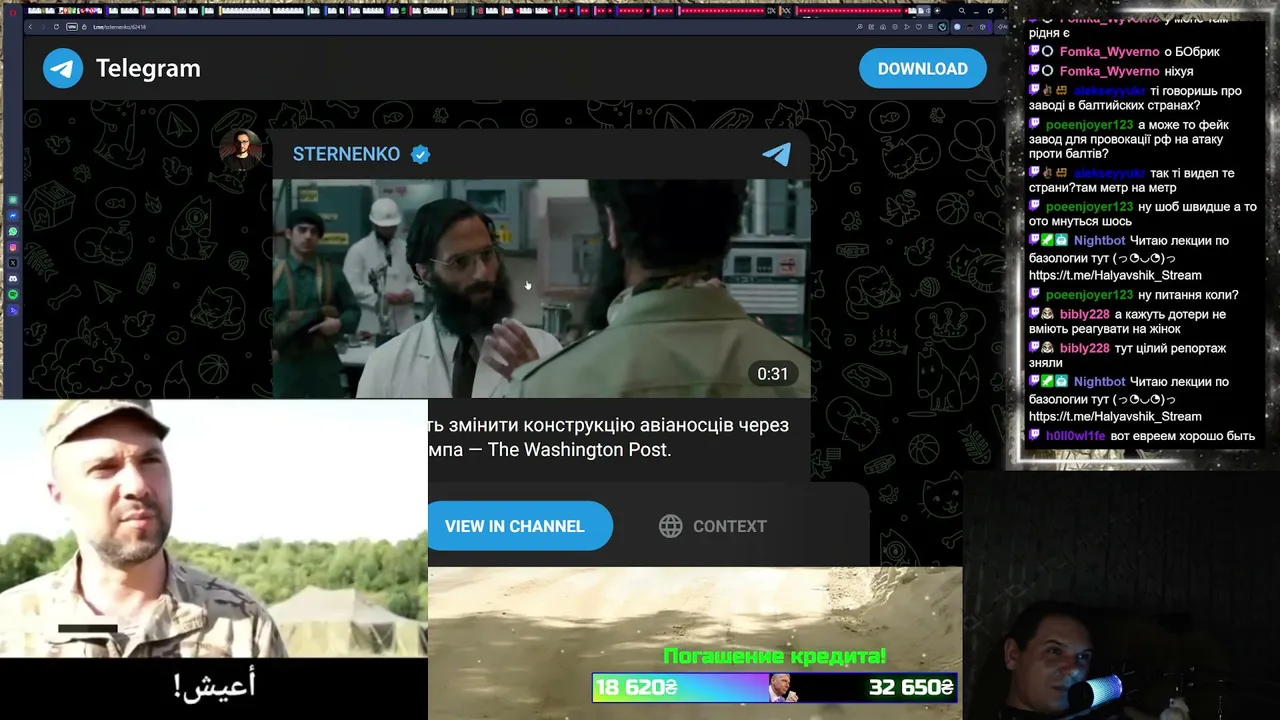
Task: Click the Opera logo menu icon
Action: coord(13,11)
